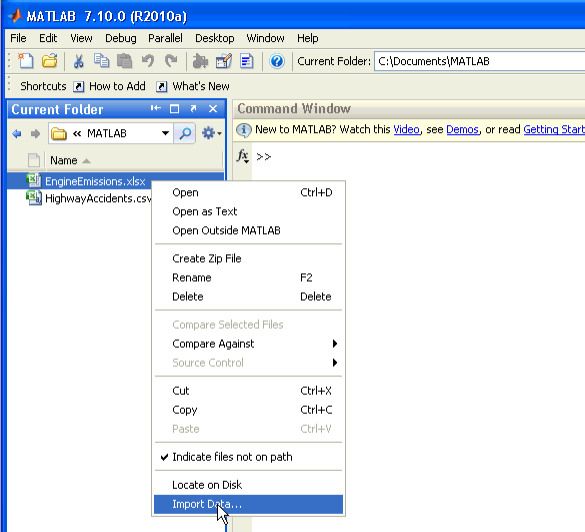This screenshot has height=532, width=585.
Task: Choose Open Outside MATLAB
Action: pos(248,231)
